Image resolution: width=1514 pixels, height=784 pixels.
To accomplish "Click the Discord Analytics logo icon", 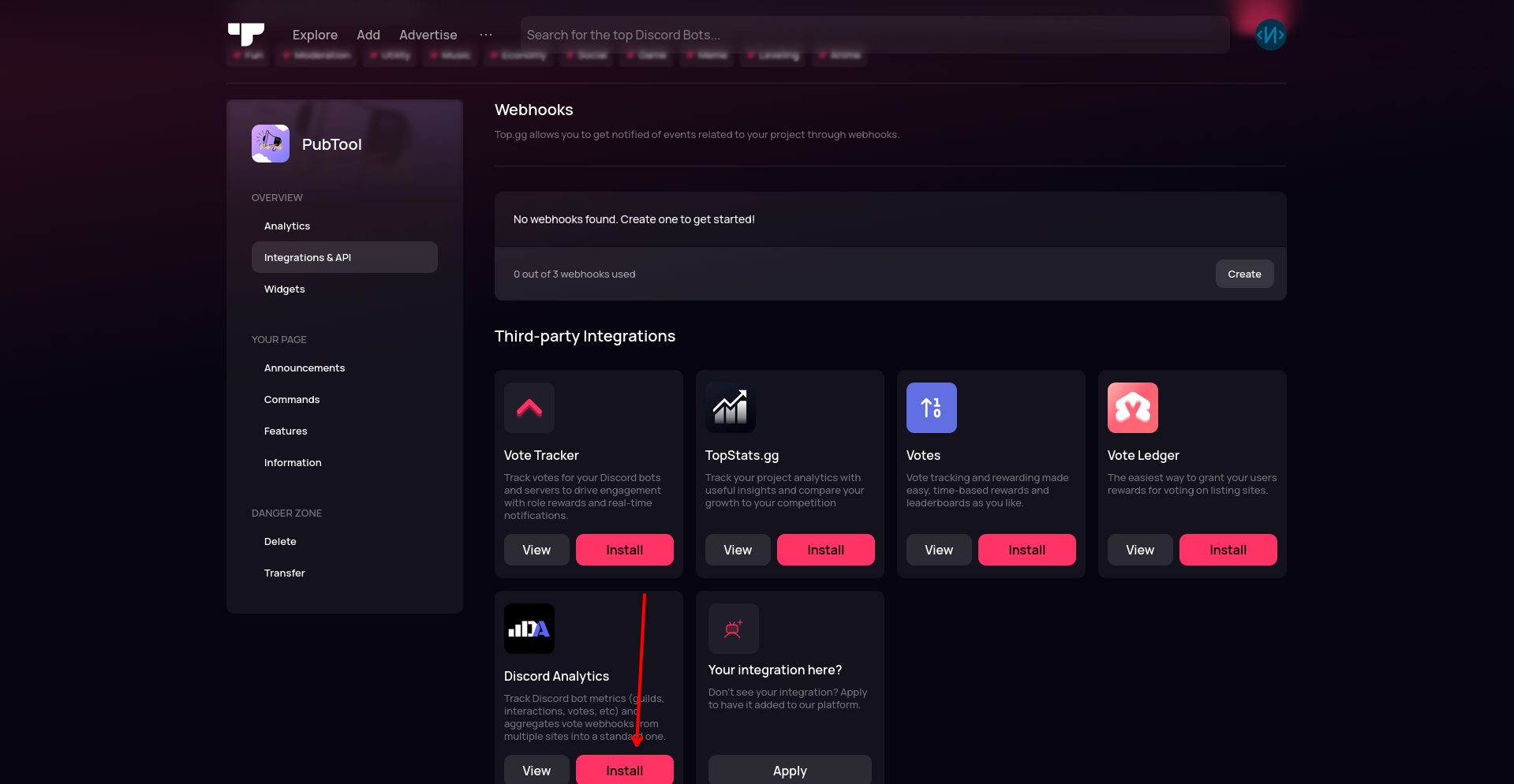I will [529, 629].
